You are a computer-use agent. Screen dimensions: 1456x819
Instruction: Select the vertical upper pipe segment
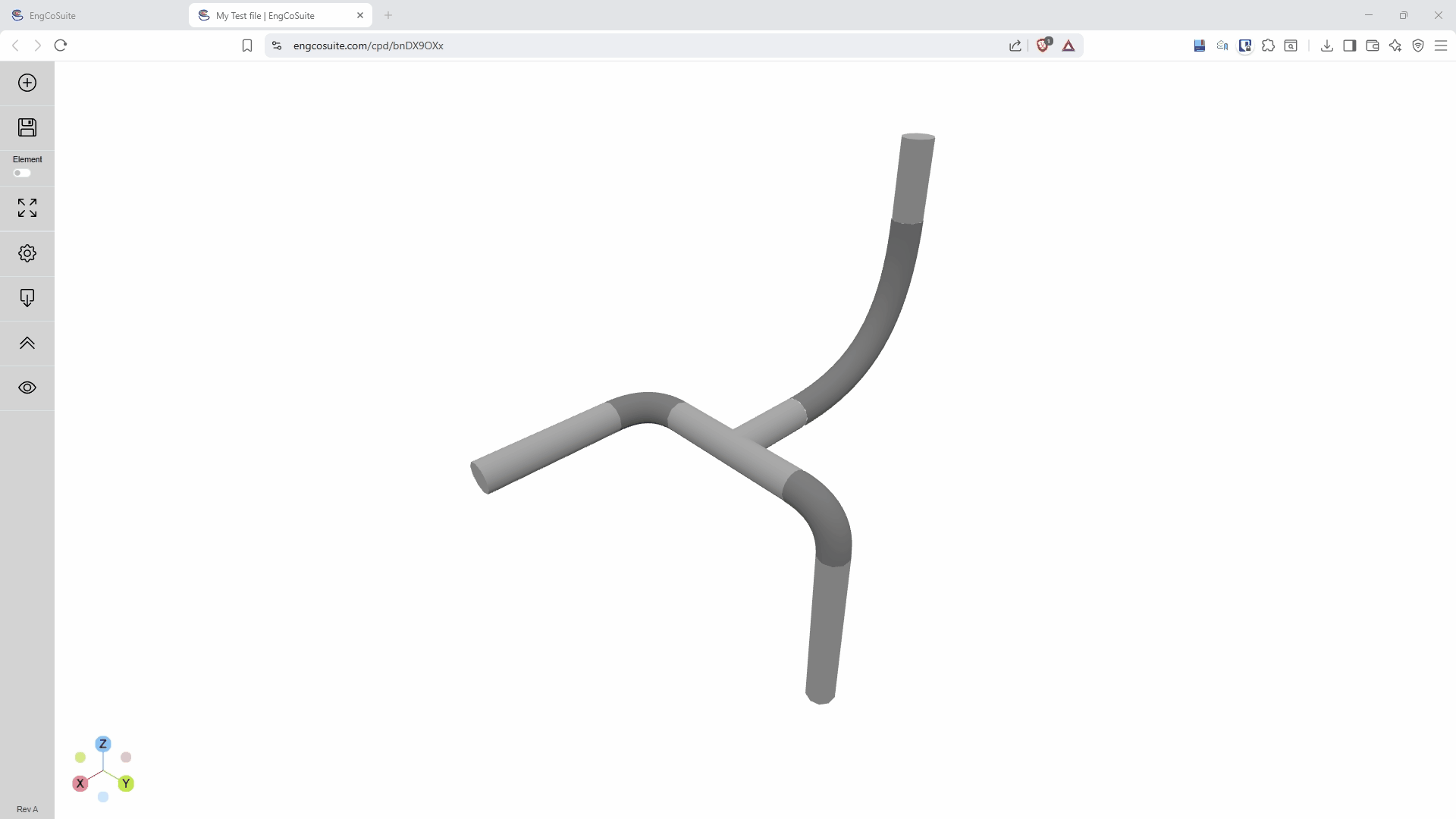click(913, 178)
